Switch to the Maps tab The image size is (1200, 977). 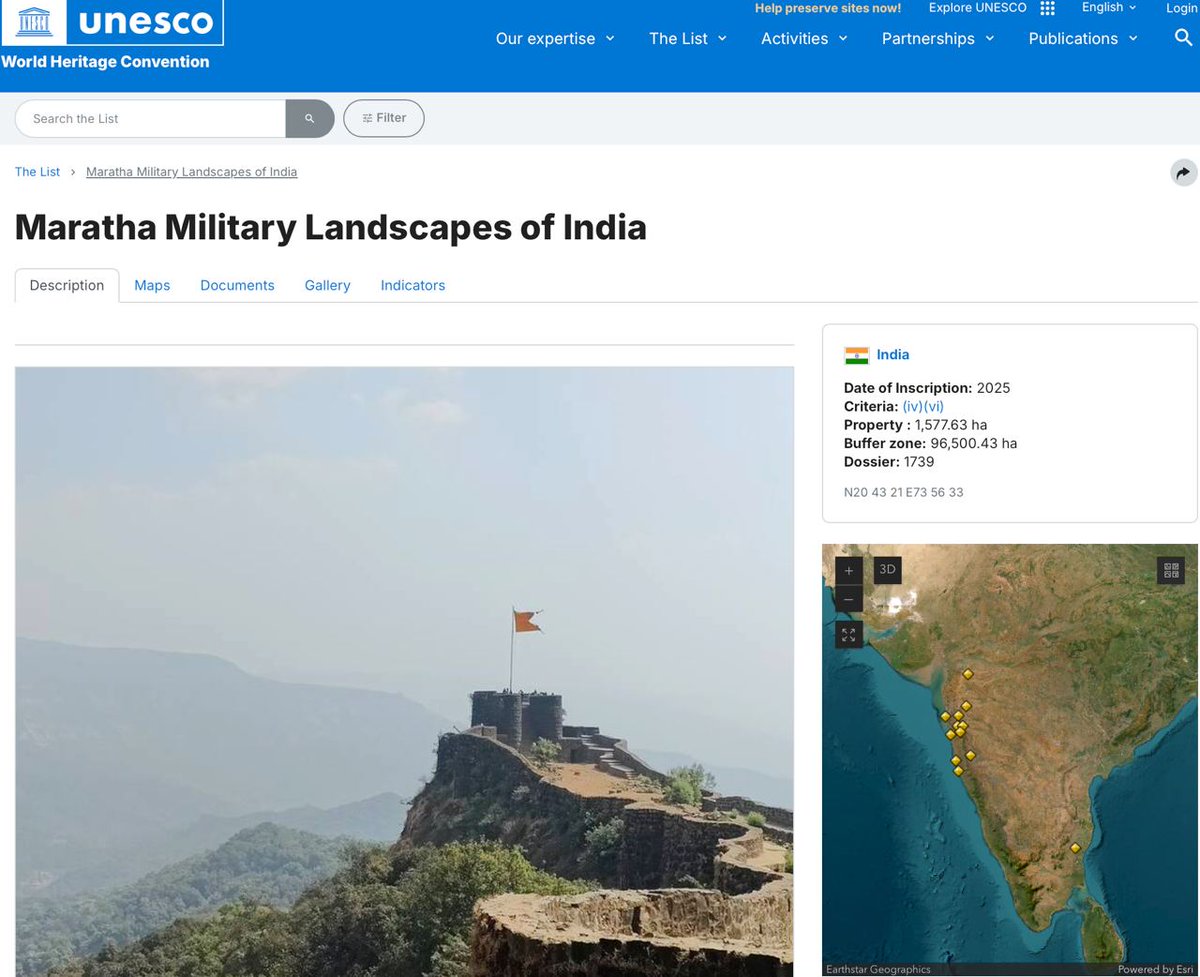click(x=152, y=285)
